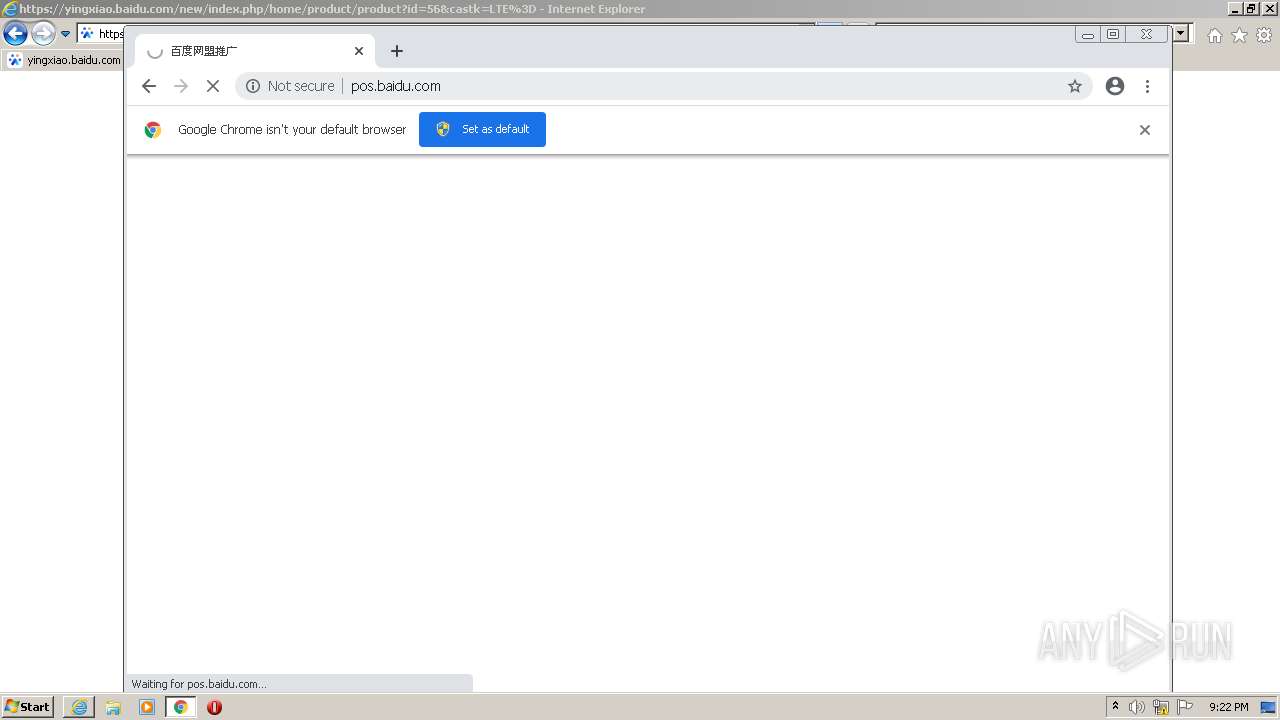Open Internet Explorer favorites star
Screen dimensions: 1280x720
[1239, 35]
